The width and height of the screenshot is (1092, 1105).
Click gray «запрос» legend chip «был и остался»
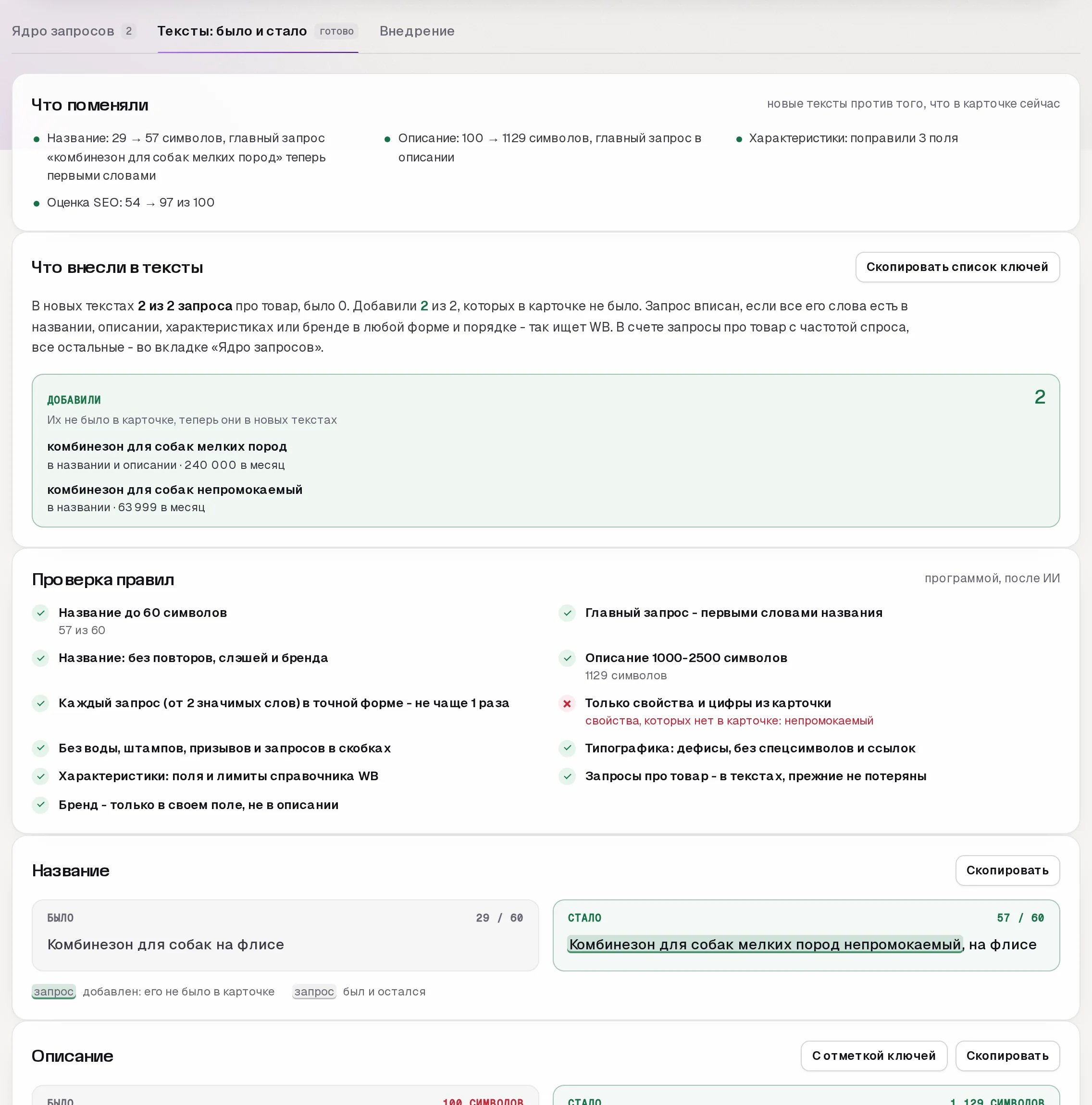coord(314,992)
